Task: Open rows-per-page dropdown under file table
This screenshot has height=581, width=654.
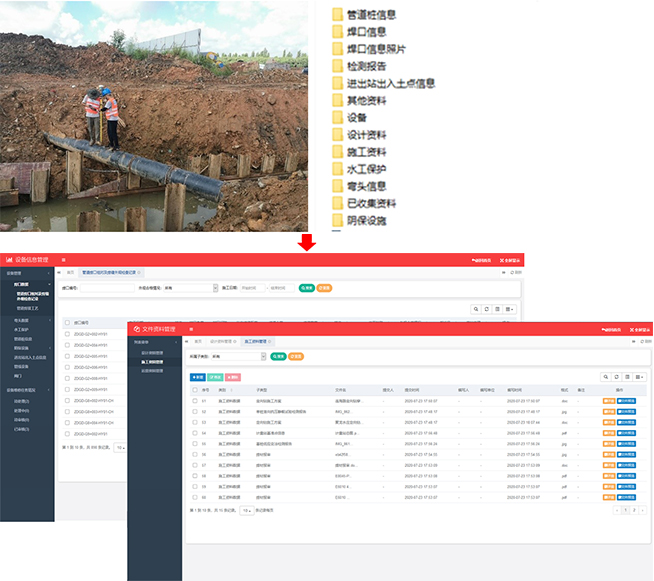Action: pos(245,510)
